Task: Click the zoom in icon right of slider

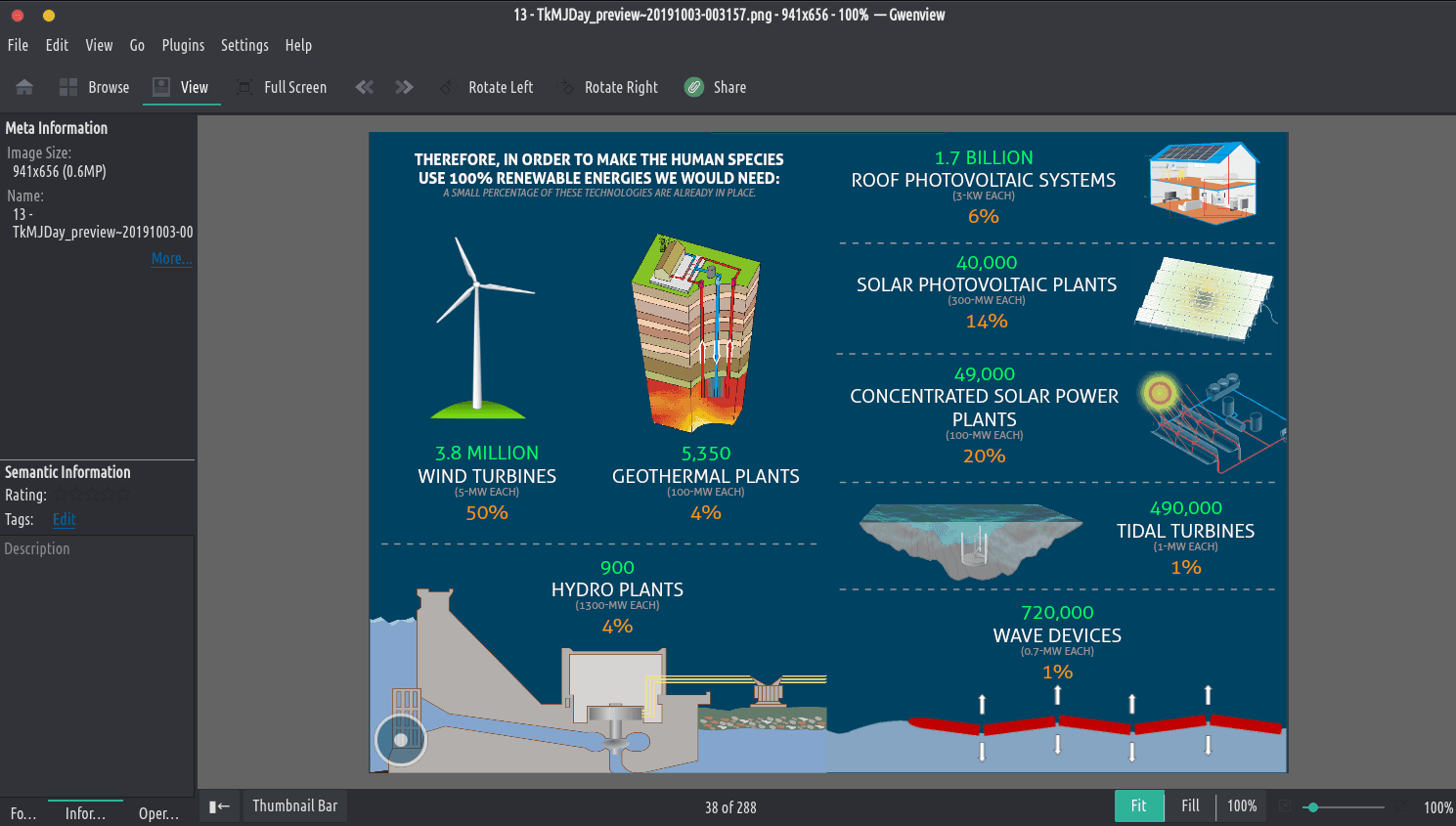Action: (1403, 806)
